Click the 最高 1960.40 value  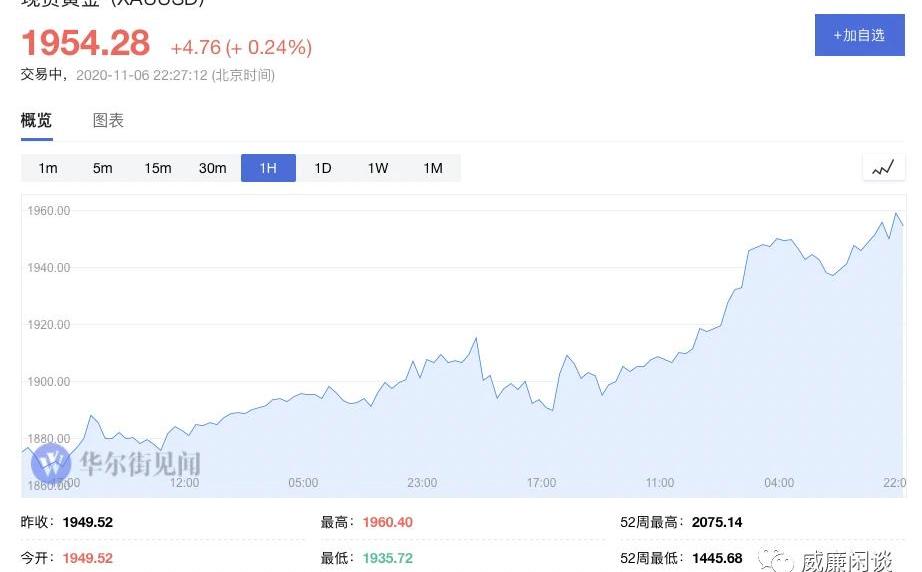[387, 522]
